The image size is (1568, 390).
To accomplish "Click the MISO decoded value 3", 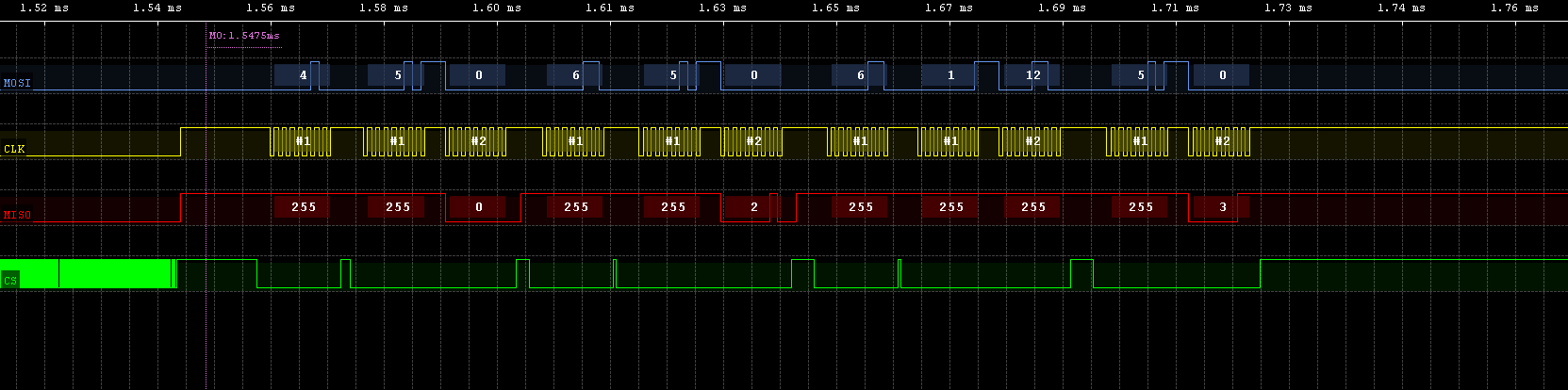I will point(1222,207).
